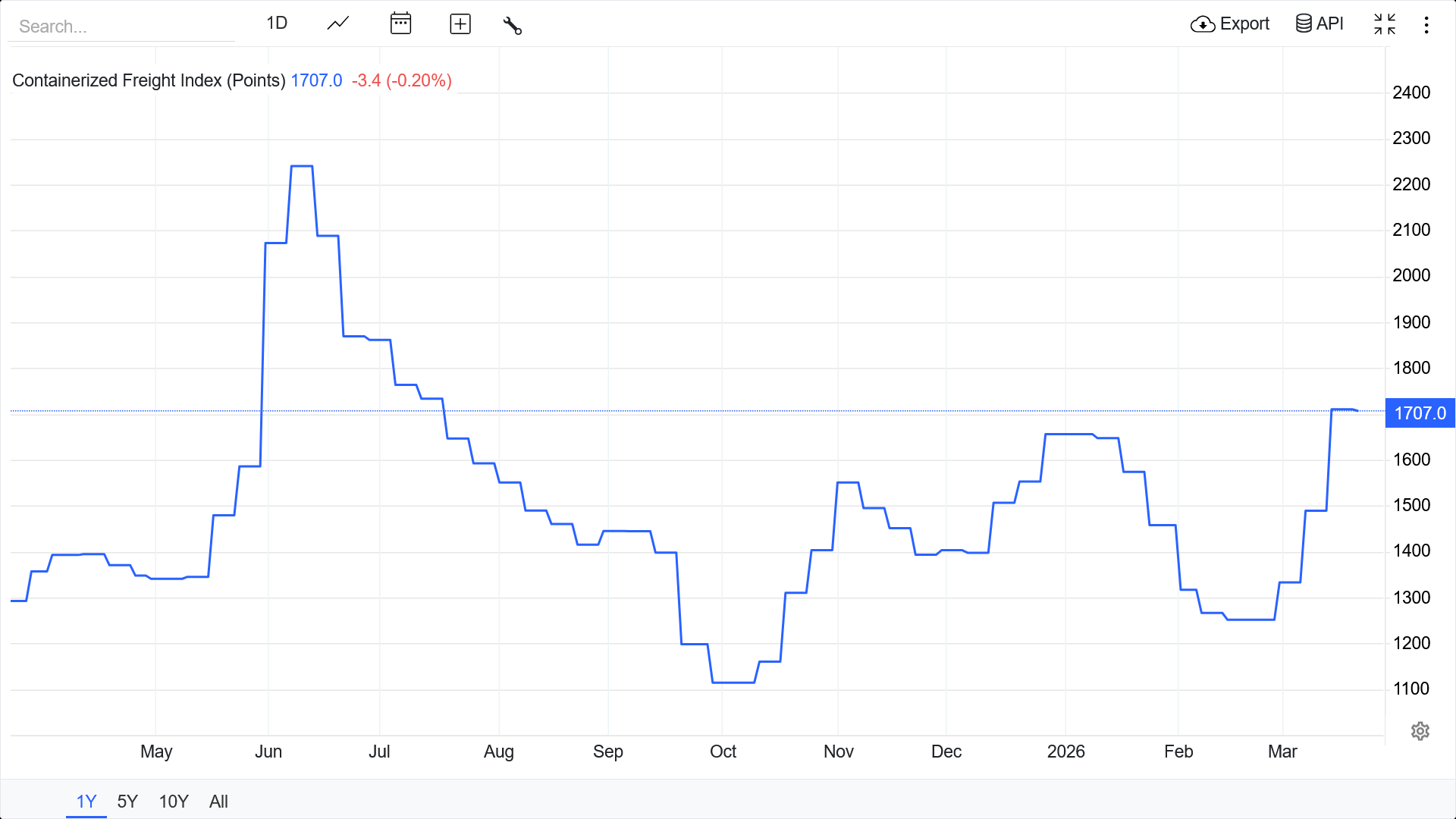Image resolution: width=1456 pixels, height=819 pixels.
Task: Open the wrench tools icon
Action: tap(513, 25)
